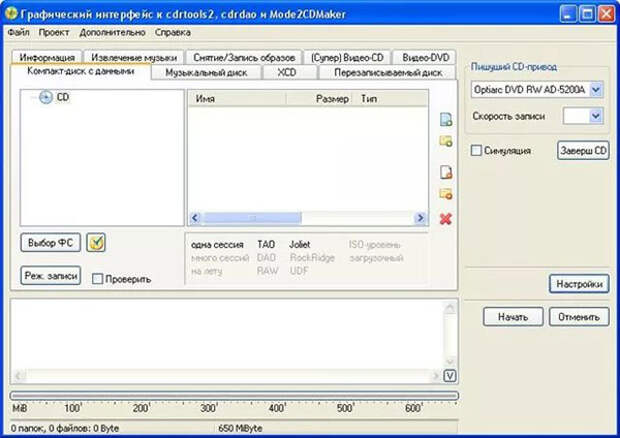Screen dimensions: 620x438
Task: Click the Имя column header
Action: [237, 99]
